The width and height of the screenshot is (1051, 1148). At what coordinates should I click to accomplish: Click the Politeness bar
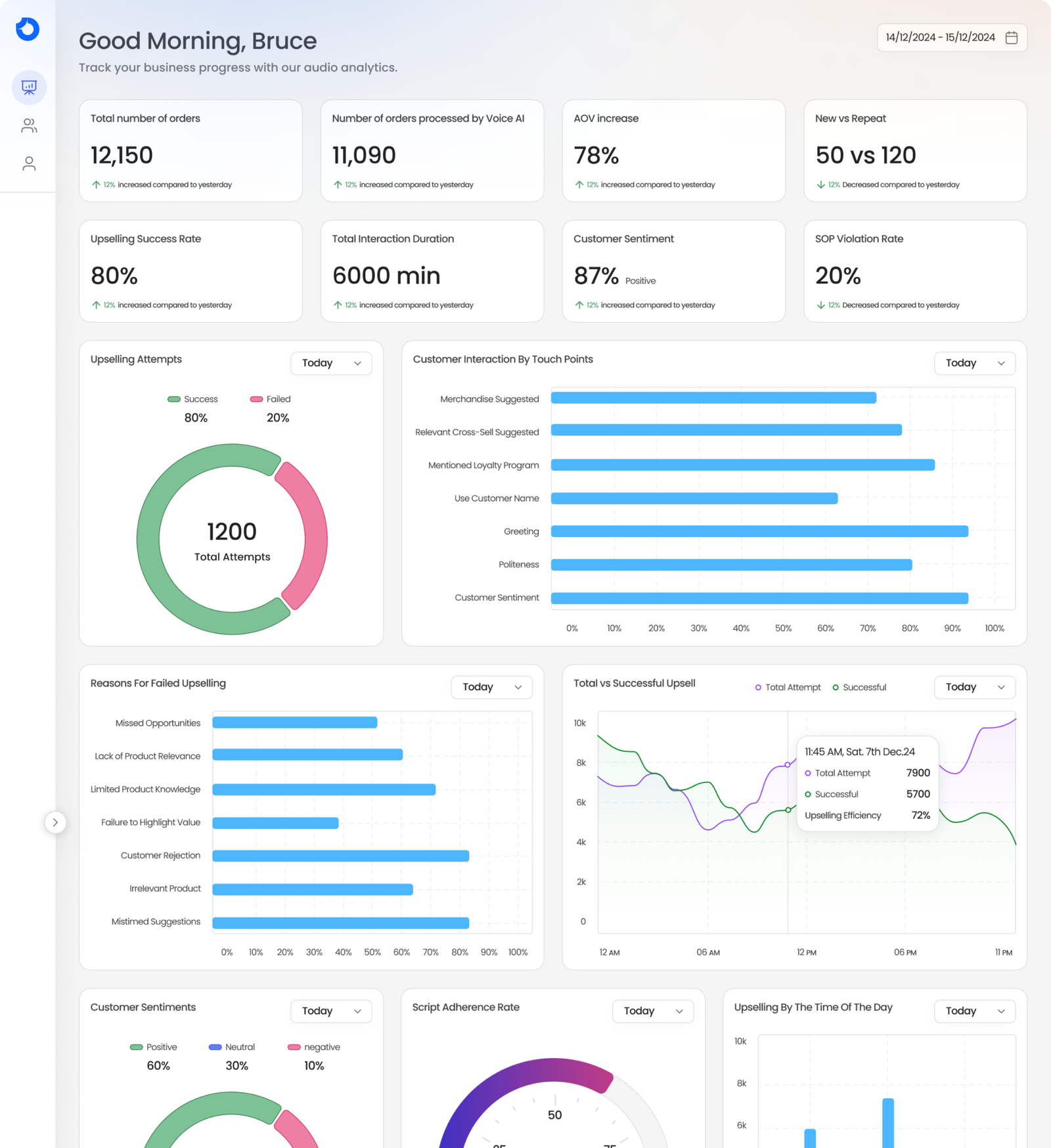[732, 565]
